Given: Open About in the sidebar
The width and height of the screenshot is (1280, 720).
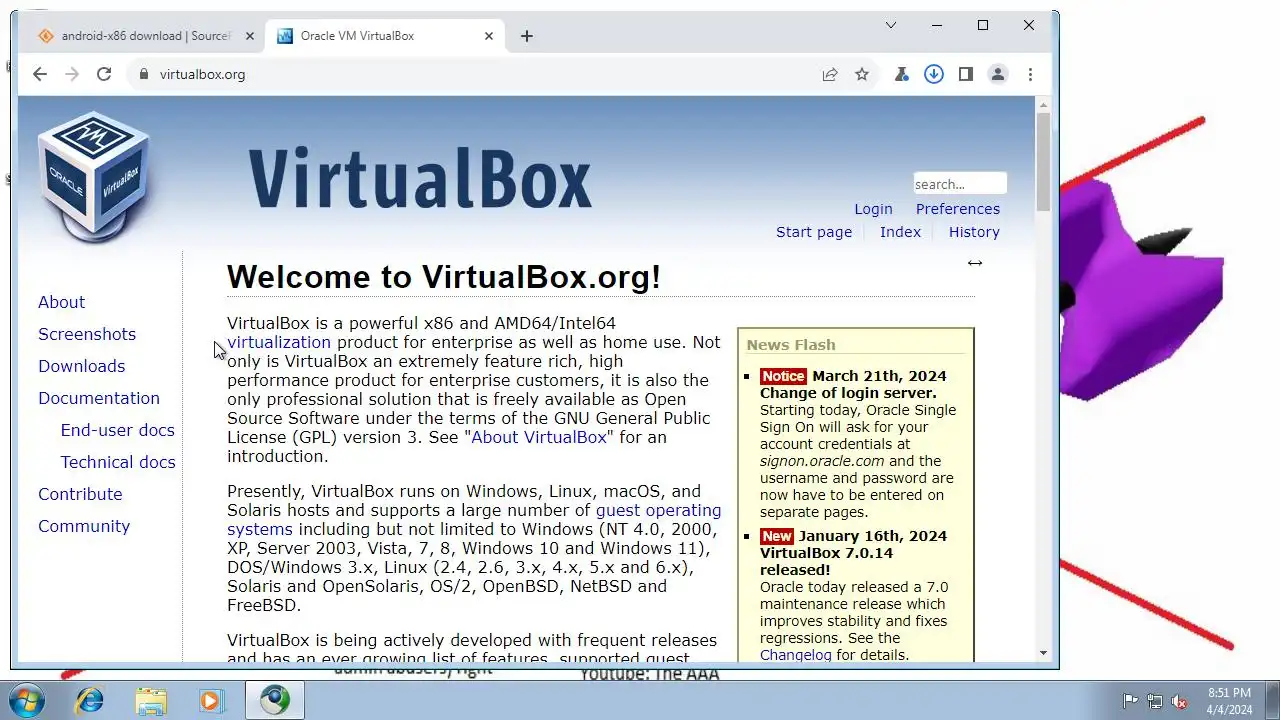Looking at the screenshot, I should click(x=61, y=302).
